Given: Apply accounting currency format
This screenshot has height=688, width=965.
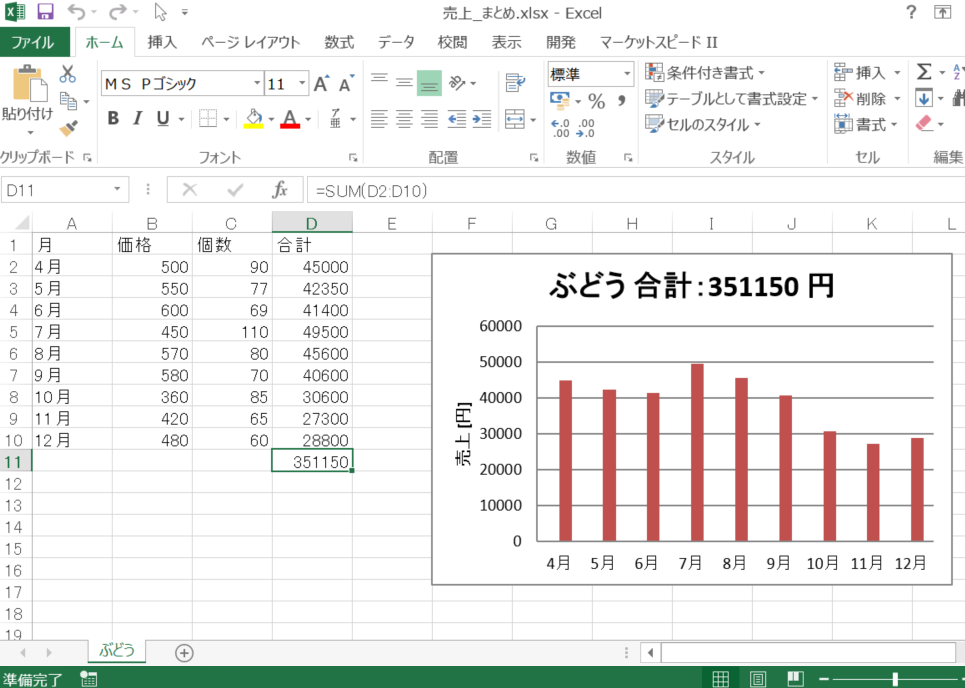Looking at the screenshot, I should coord(559,100).
